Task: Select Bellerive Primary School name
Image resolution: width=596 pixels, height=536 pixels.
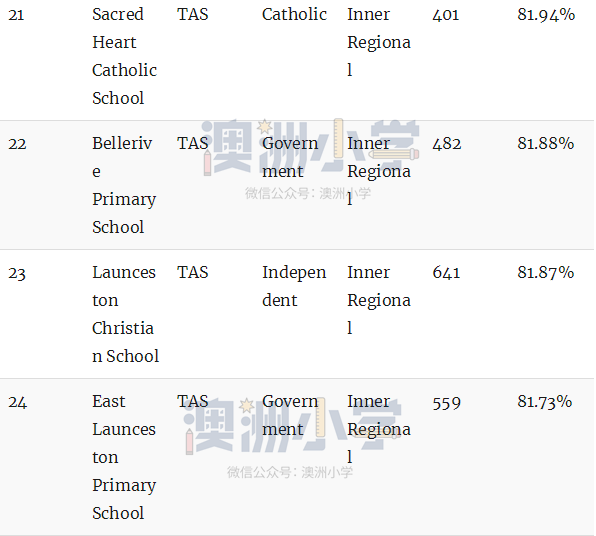Action: click(x=124, y=185)
